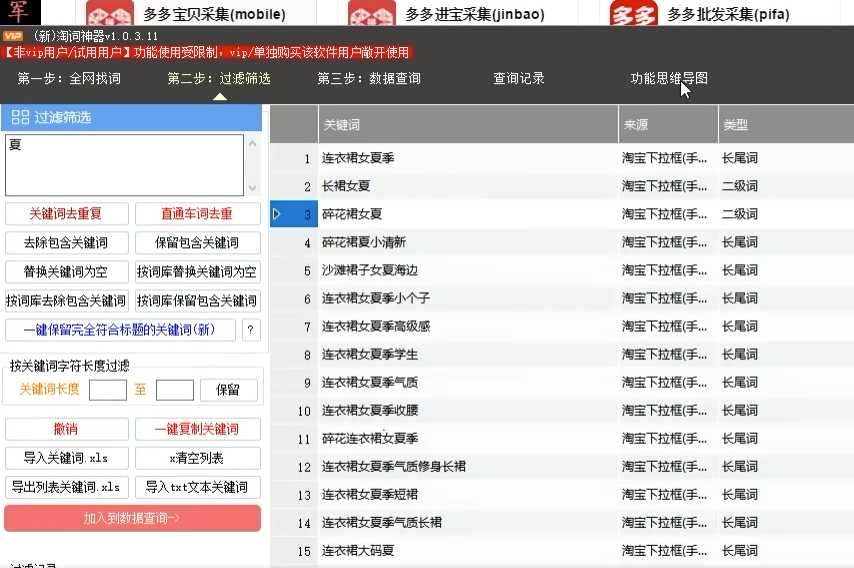Click the 过滤筛选 panel grid icon

pos(20,117)
